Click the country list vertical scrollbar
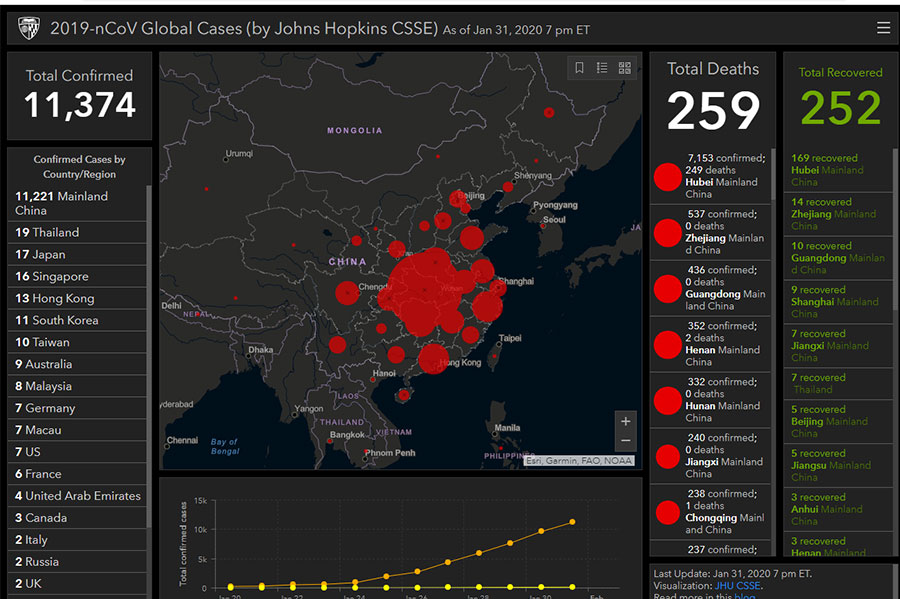The height and width of the screenshot is (599, 900). (149, 356)
